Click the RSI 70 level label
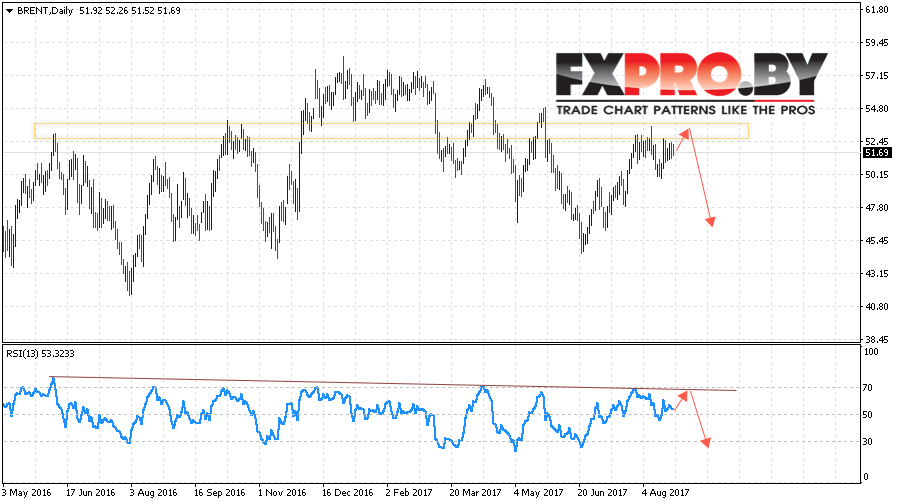900x504 pixels. 868,388
